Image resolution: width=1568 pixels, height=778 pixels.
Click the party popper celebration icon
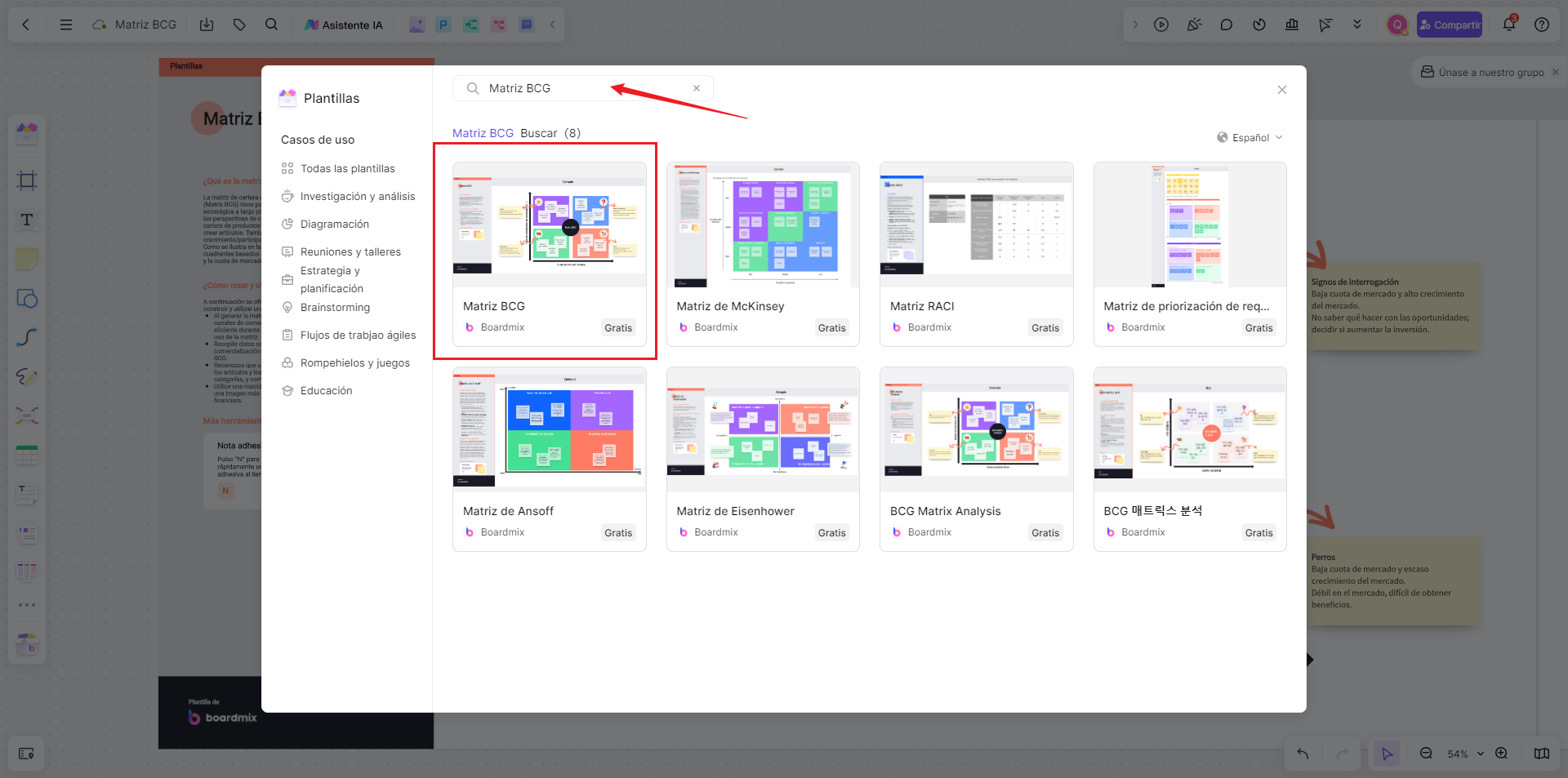(x=1194, y=24)
